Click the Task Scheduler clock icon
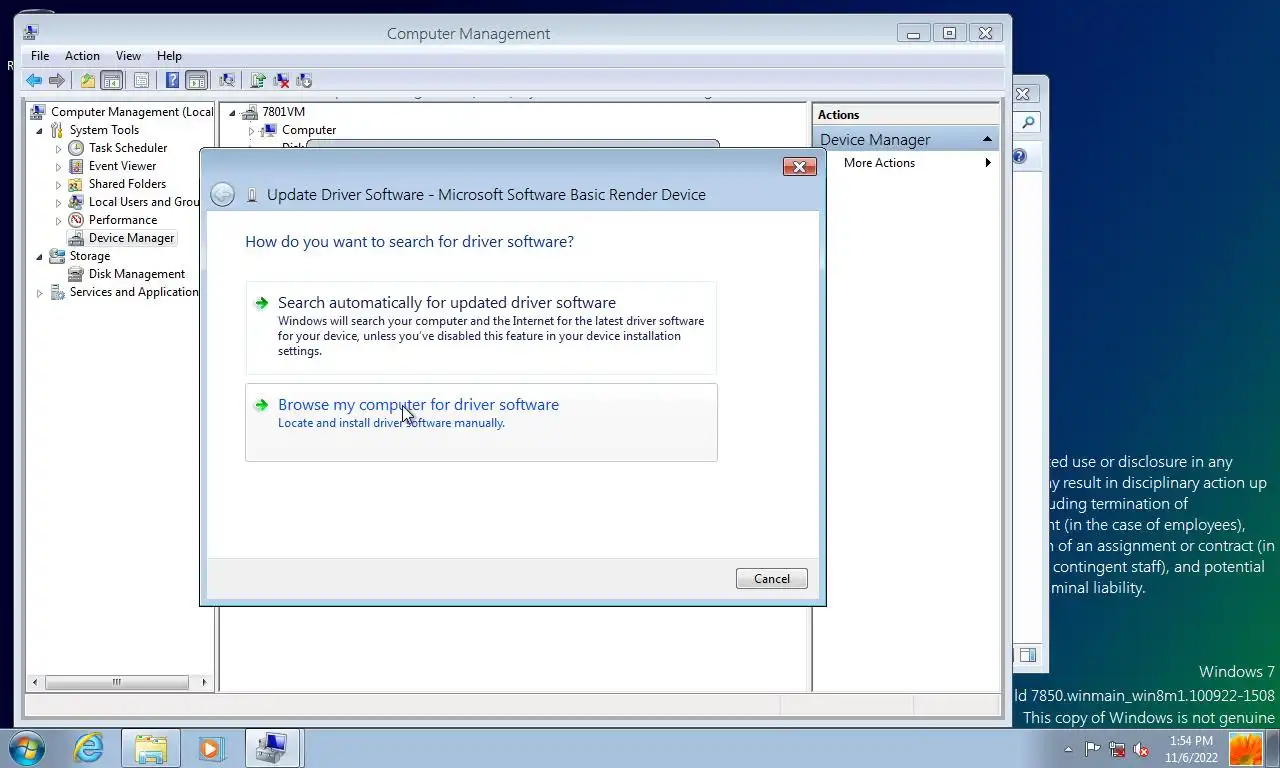Viewport: 1280px width, 768px height. coord(76,148)
